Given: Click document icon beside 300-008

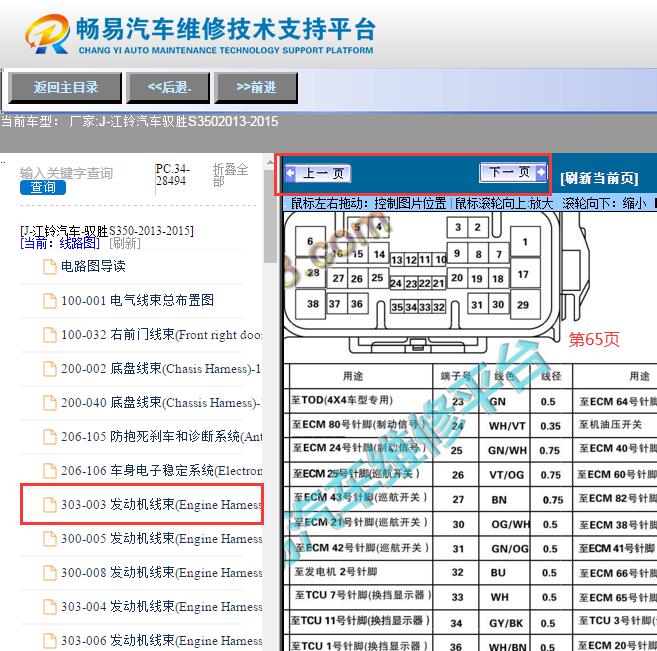Looking at the screenshot, I should point(50,573).
